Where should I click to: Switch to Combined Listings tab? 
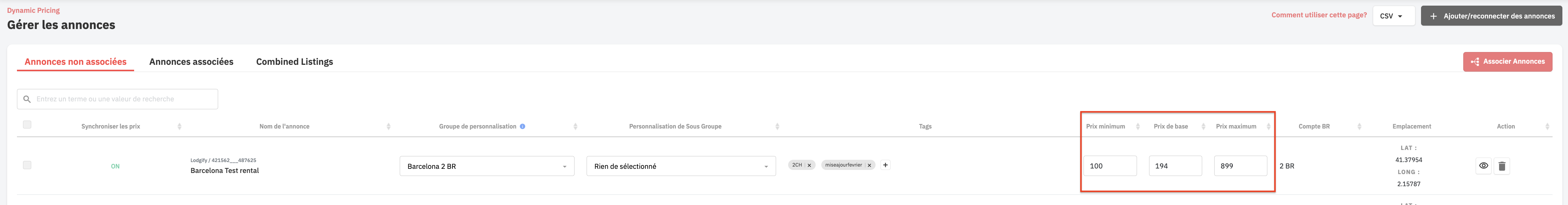coord(295,61)
